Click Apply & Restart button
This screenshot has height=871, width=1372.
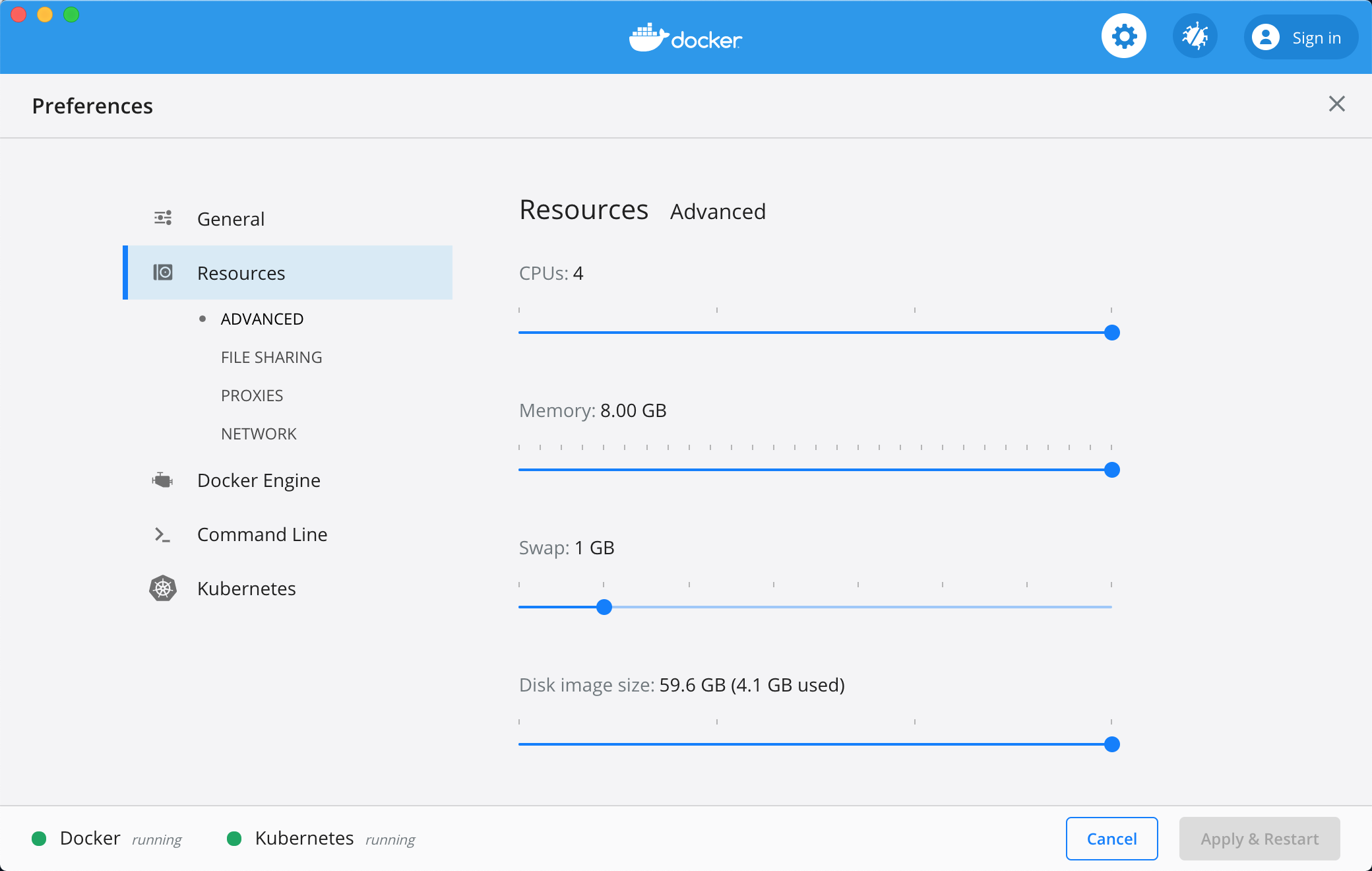1259,839
